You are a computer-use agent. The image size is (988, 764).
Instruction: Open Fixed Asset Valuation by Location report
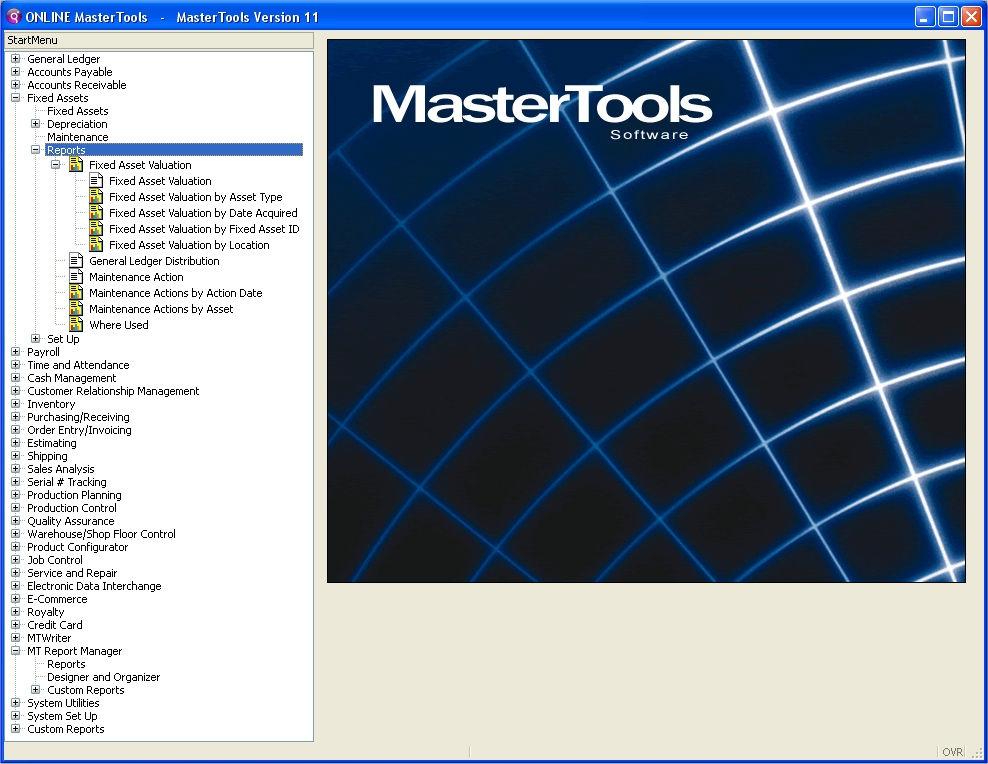pos(189,245)
